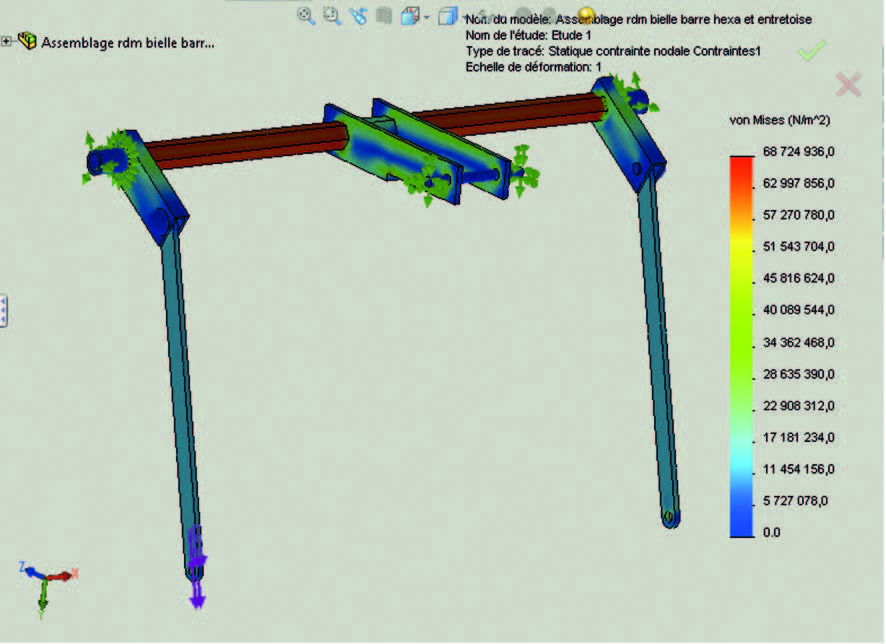Select the Assemblage rdm bielle barr... tree item

point(127,43)
